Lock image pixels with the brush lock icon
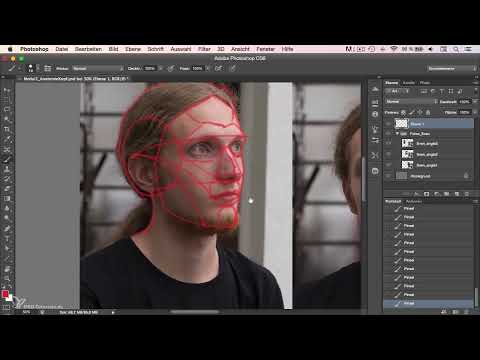480x360 pixels. click(x=412, y=113)
